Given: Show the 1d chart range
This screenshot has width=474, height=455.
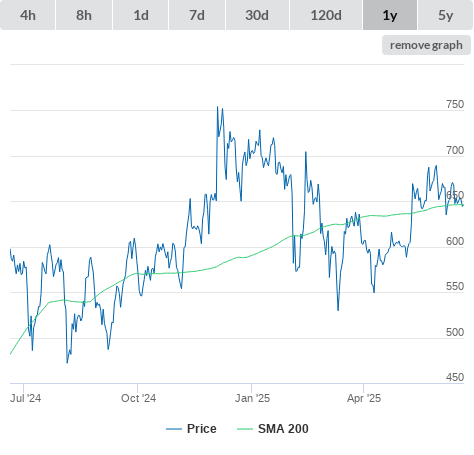Looking at the screenshot, I should pos(141,15).
